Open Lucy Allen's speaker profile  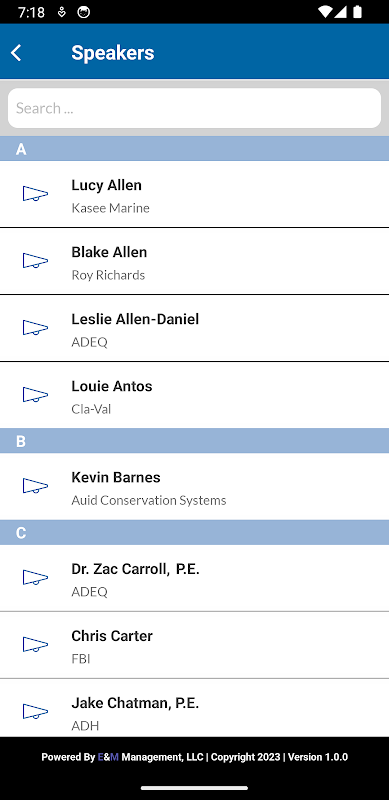[x=194, y=194]
